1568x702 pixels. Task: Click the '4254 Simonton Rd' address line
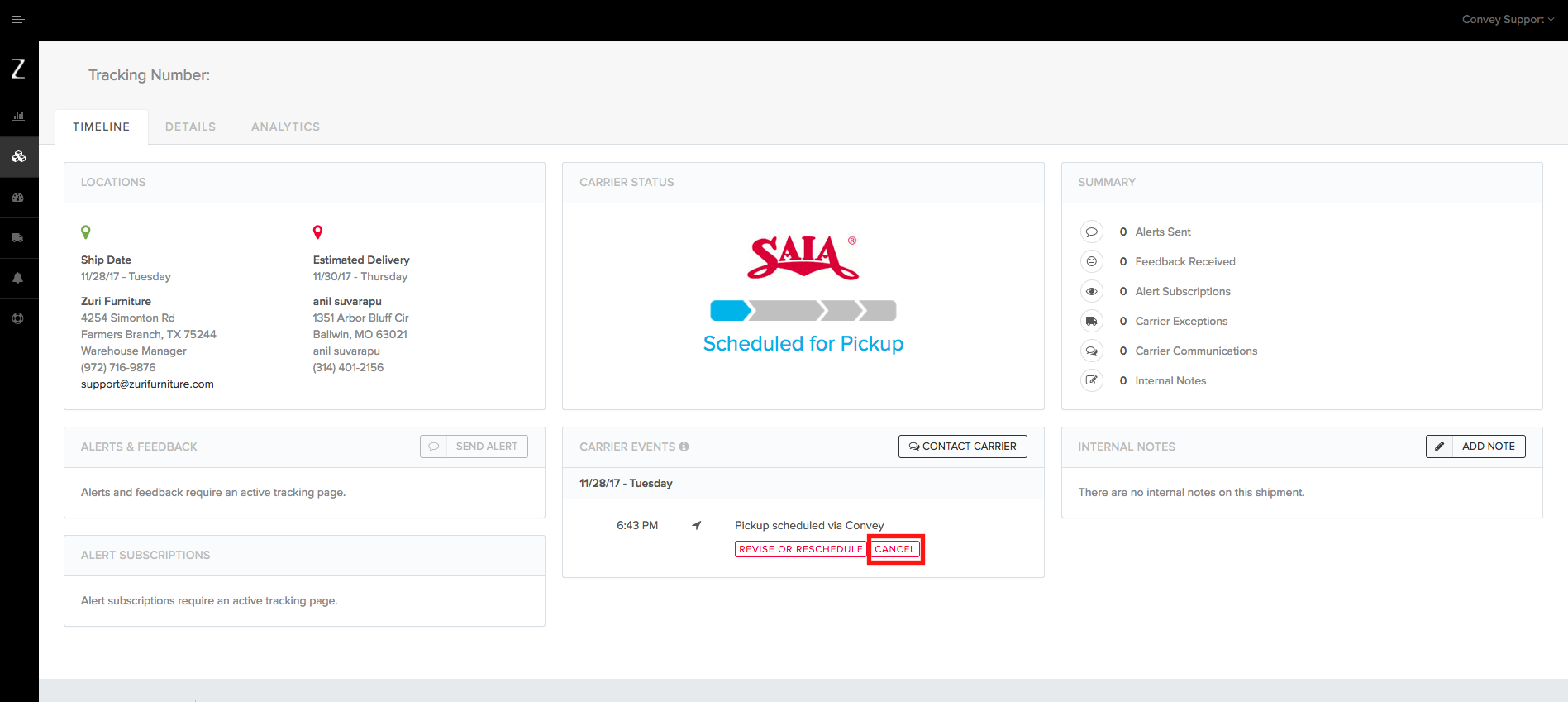point(128,318)
